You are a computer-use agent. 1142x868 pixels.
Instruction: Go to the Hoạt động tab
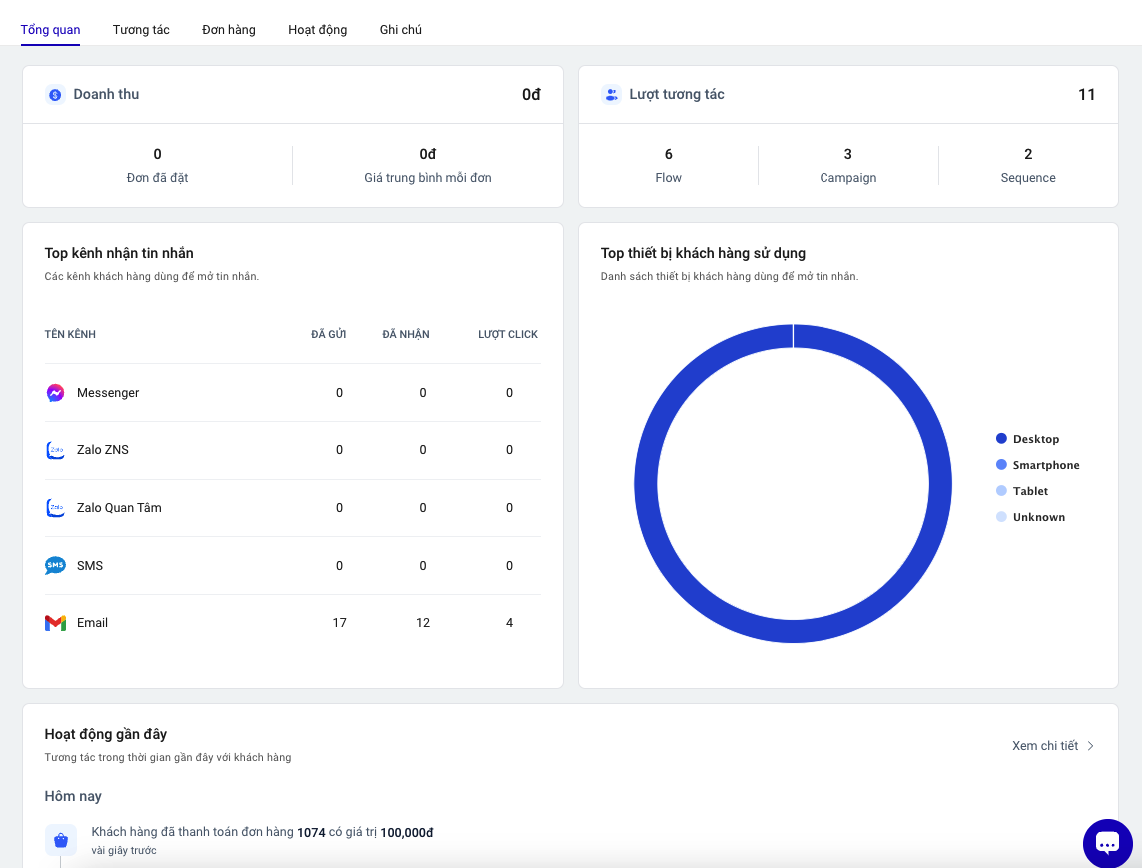pyautogui.click(x=318, y=30)
